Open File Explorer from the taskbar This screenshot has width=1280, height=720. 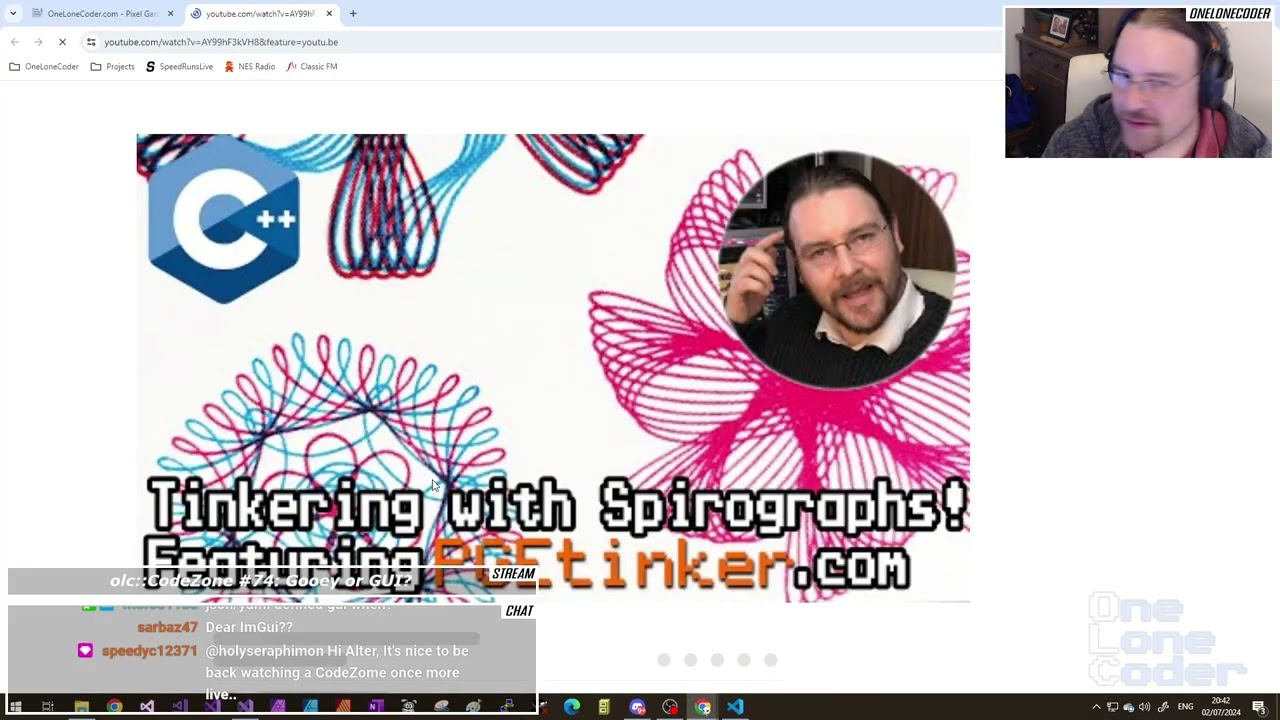pyautogui.click(x=82, y=707)
